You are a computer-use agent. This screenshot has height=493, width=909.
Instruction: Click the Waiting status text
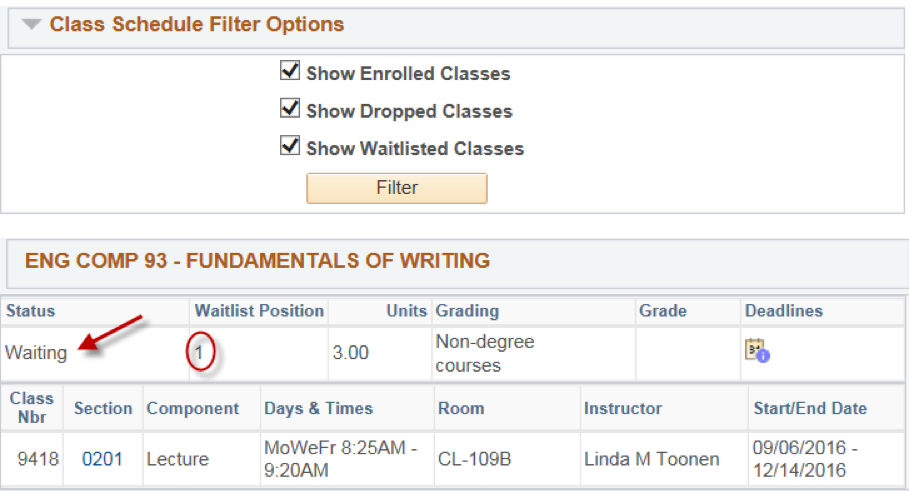(x=36, y=353)
